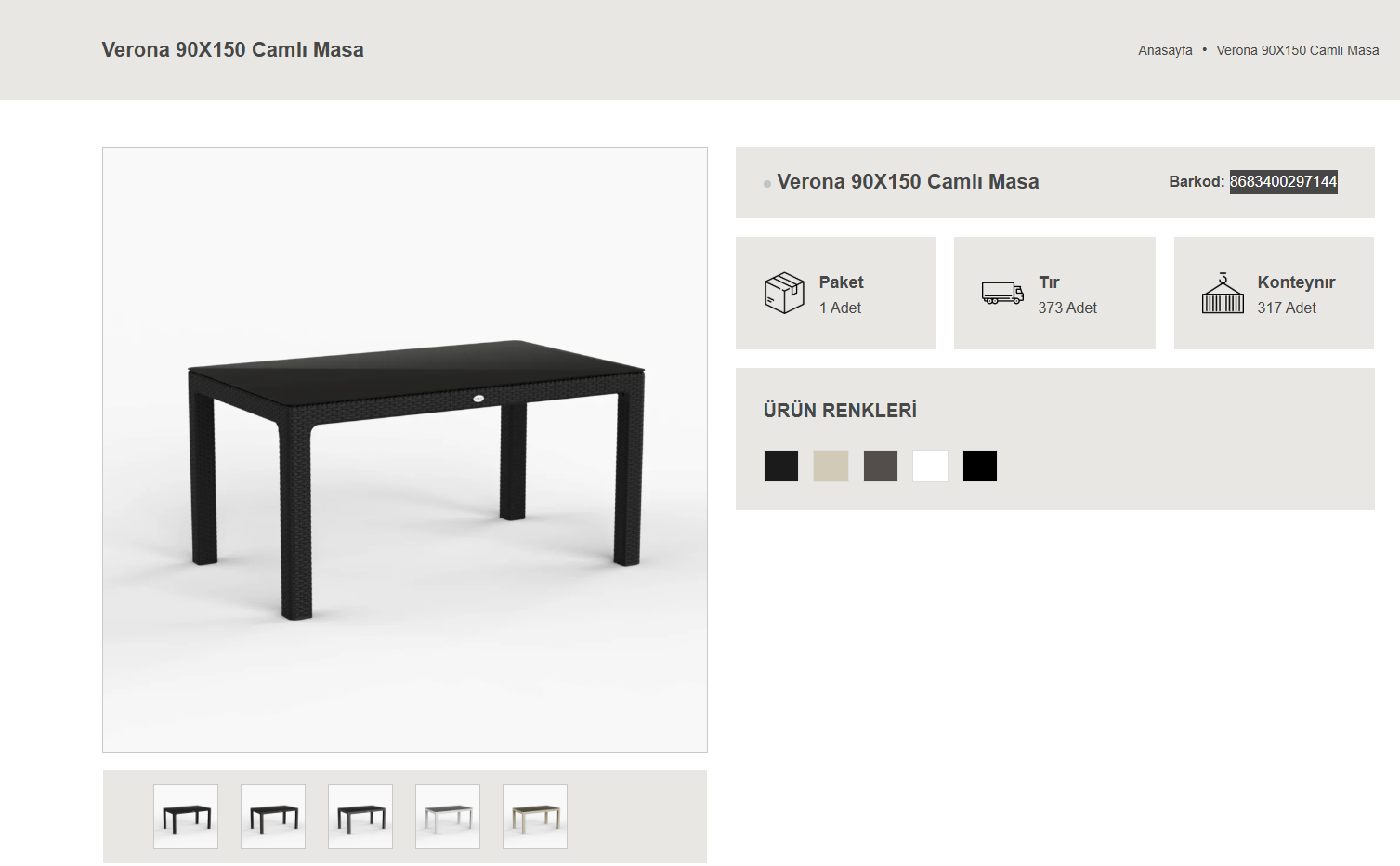Click the Tır truck icon
The height and width of the screenshot is (866, 1400).
pyautogui.click(x=1002, y=294)
